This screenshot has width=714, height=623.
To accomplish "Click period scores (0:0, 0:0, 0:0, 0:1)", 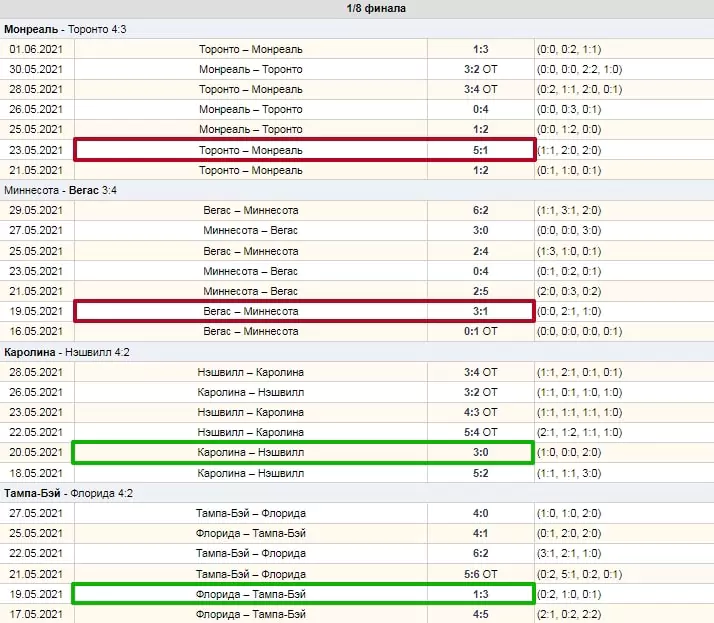I will click(x=579, y=332).
